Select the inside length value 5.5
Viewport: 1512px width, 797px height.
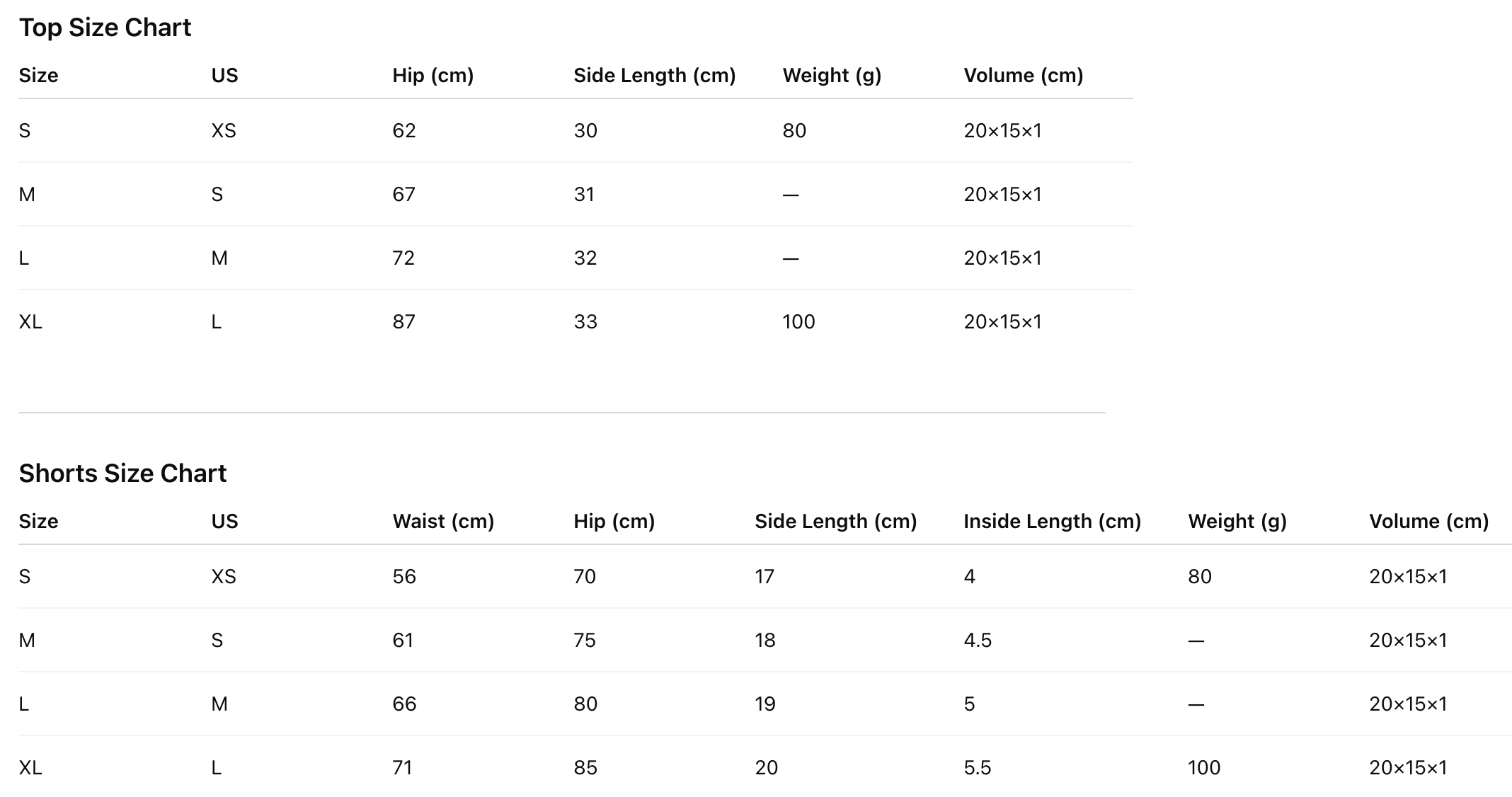click(x=977, y=768)
